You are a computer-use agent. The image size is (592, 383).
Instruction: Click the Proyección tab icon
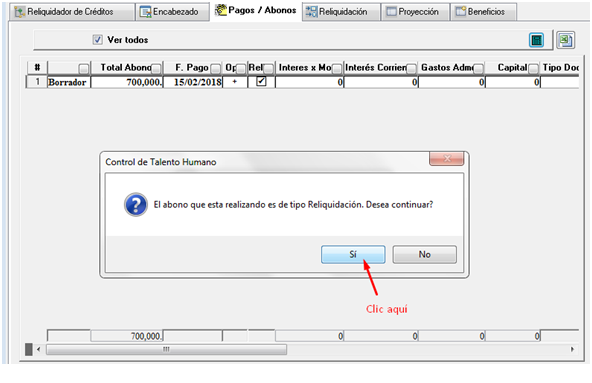point(392,12)
